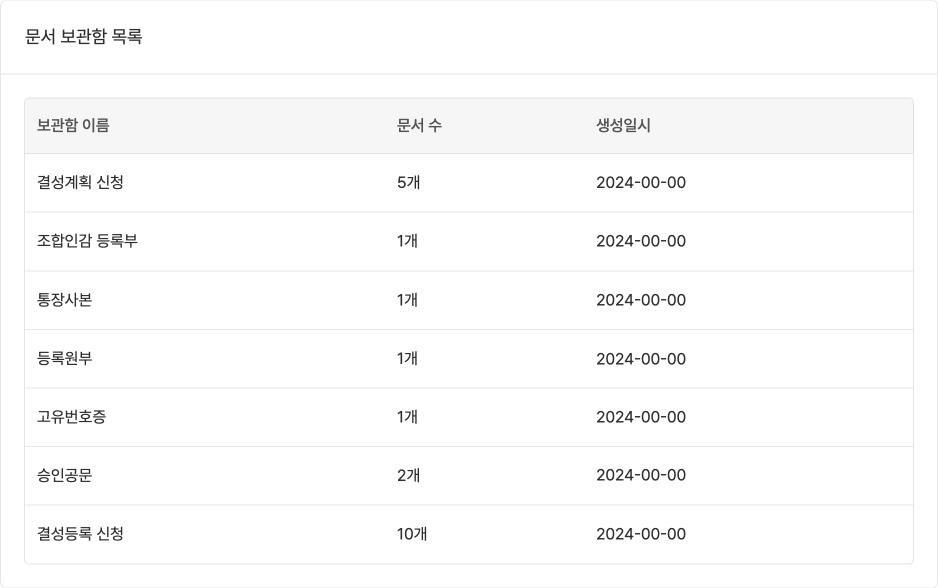Screen dimensions: 938x588
Task: Click the 문서 보관함 목록 page title
Action: pos(84,38)
